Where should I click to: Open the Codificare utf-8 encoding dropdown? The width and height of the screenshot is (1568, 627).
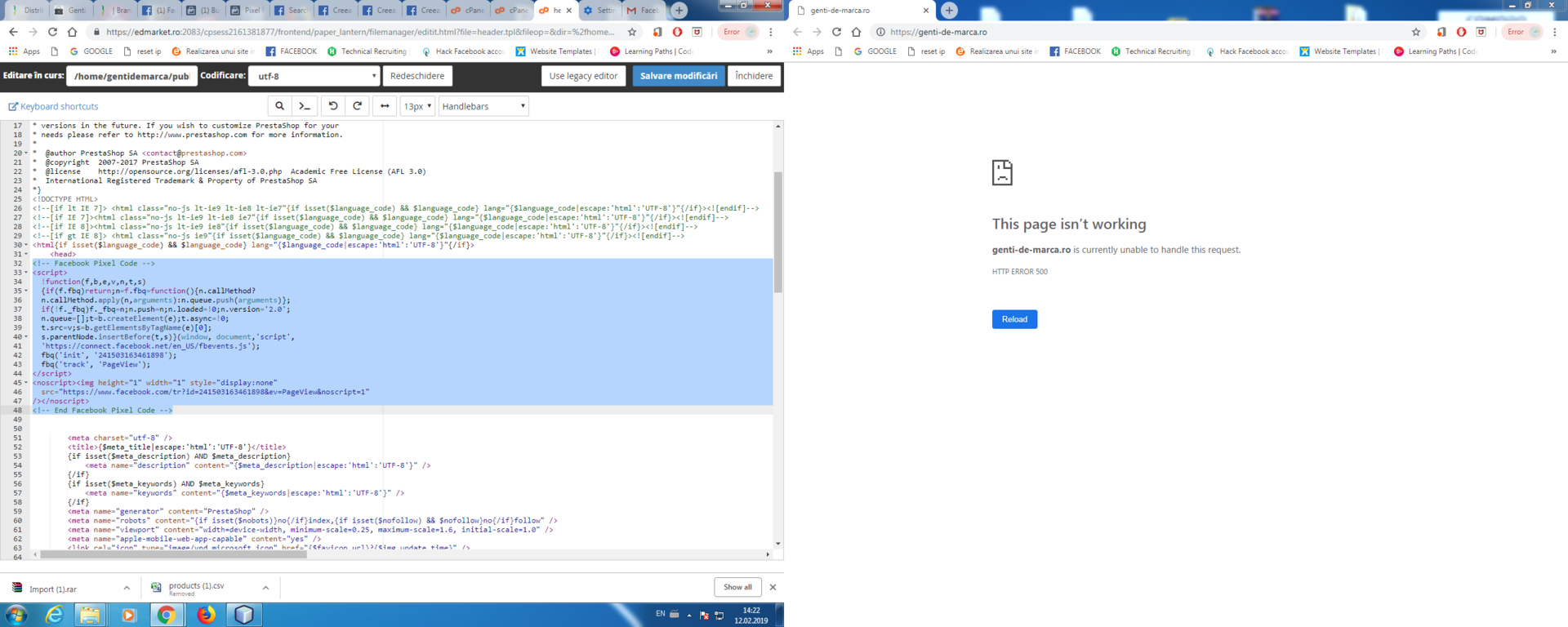314,76
